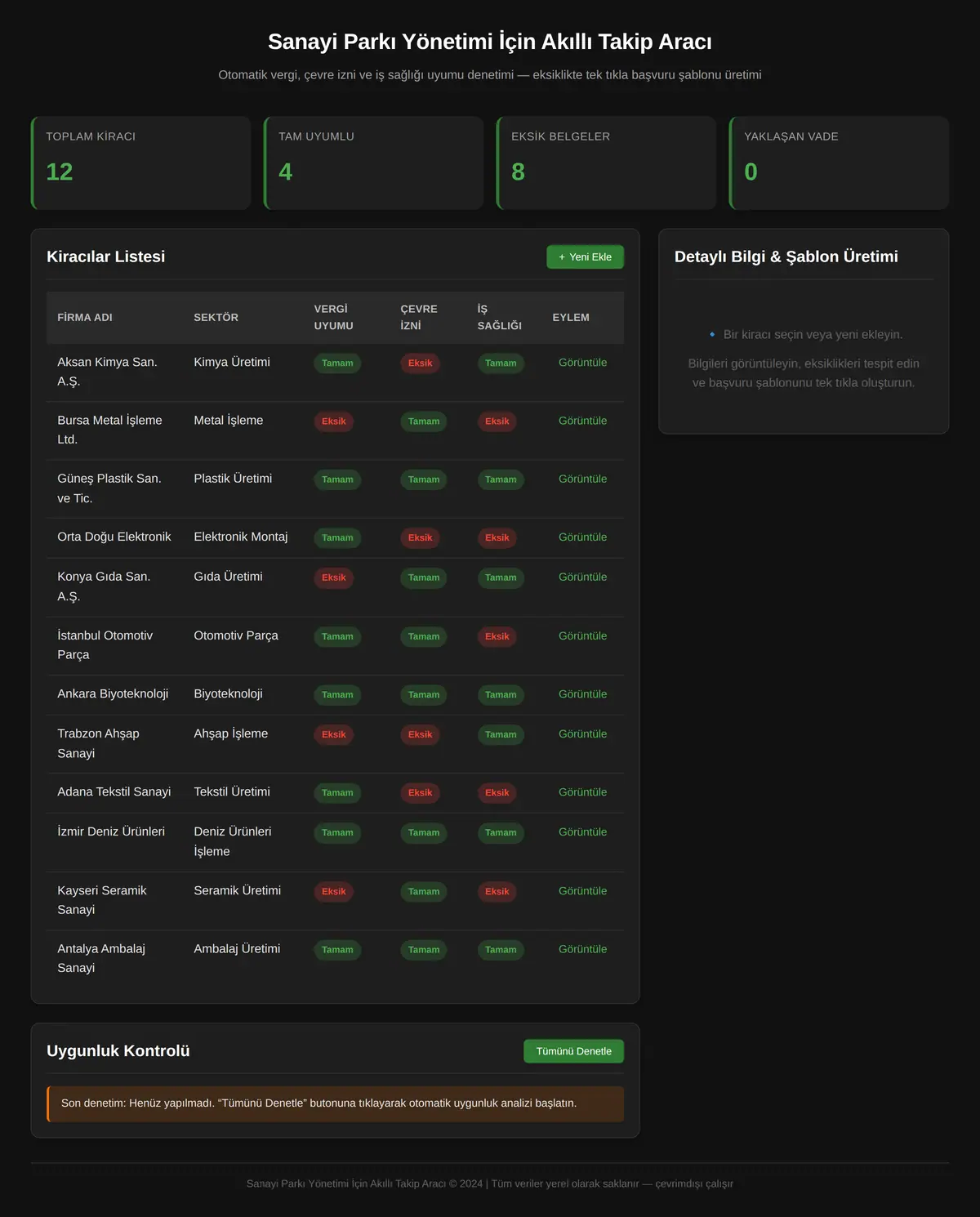
Task: Click the "Son denetim" notice banner
Action: pos(335,1103)
